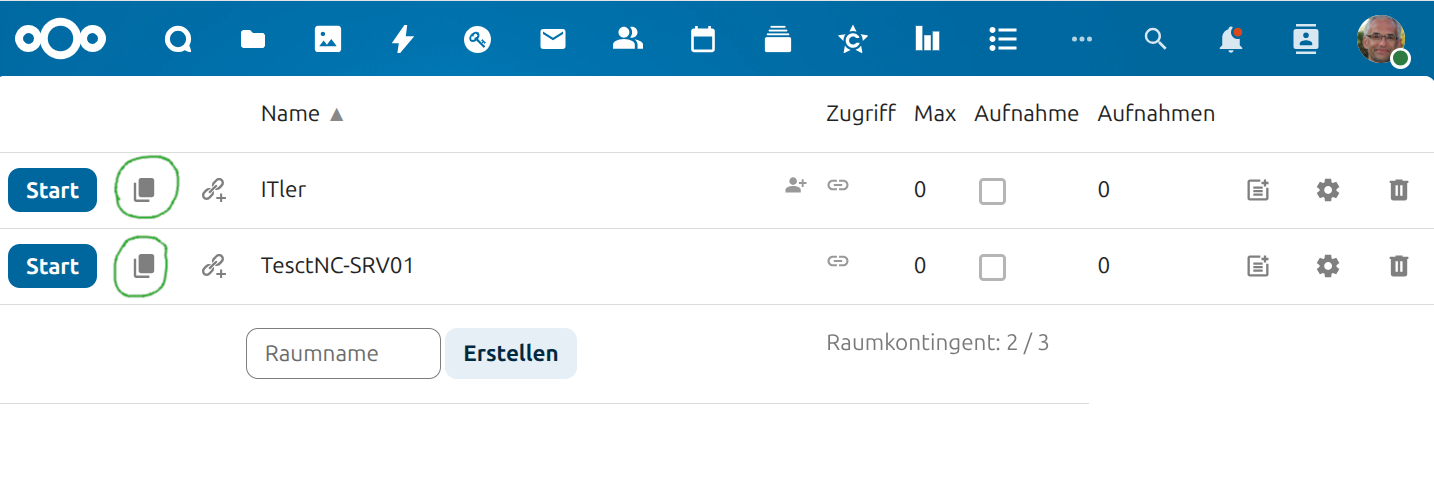Screen dimensions: 1434x481
Task: Copy room link for ITler room
Action: (x=145, y=190)
